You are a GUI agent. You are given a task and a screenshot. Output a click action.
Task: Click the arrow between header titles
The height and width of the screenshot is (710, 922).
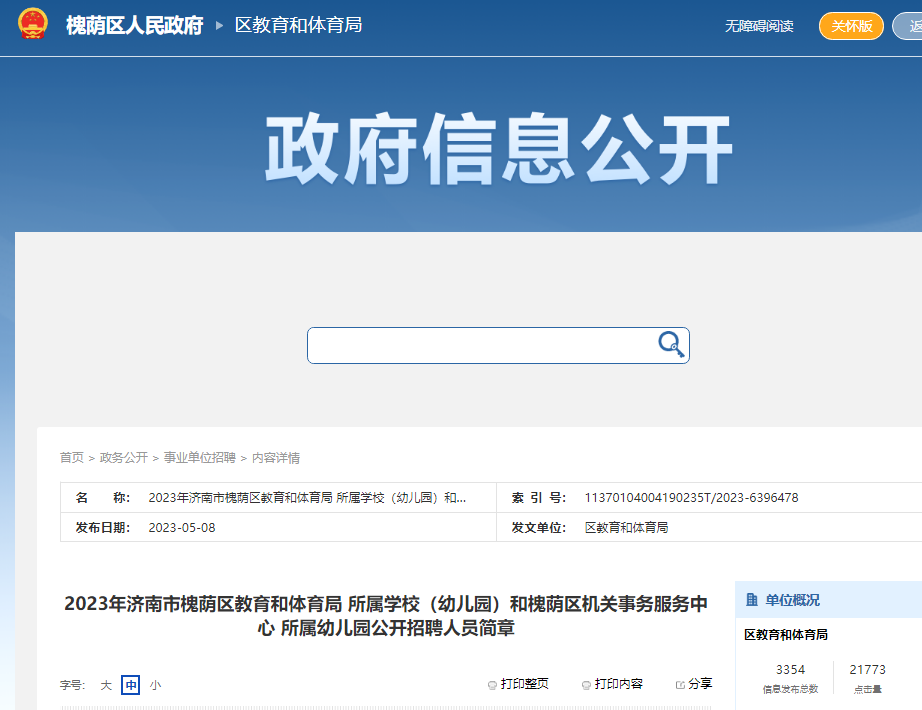tap(219, 25)
